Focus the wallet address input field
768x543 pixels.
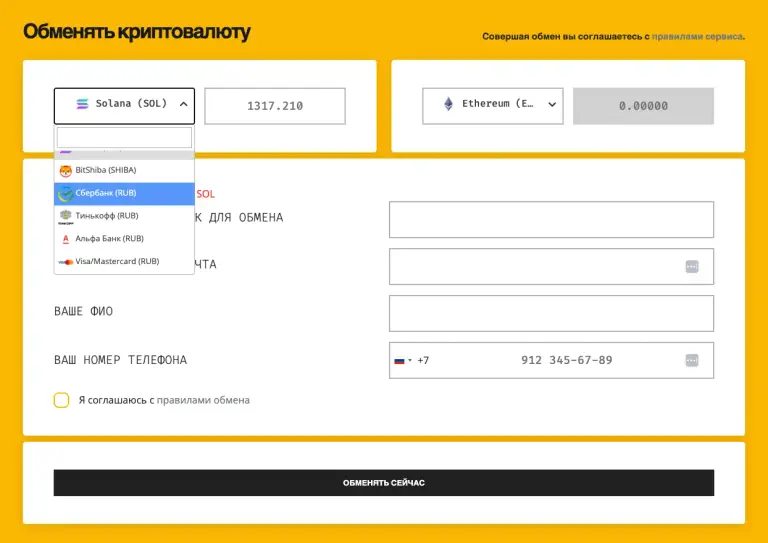pos(552,219)
